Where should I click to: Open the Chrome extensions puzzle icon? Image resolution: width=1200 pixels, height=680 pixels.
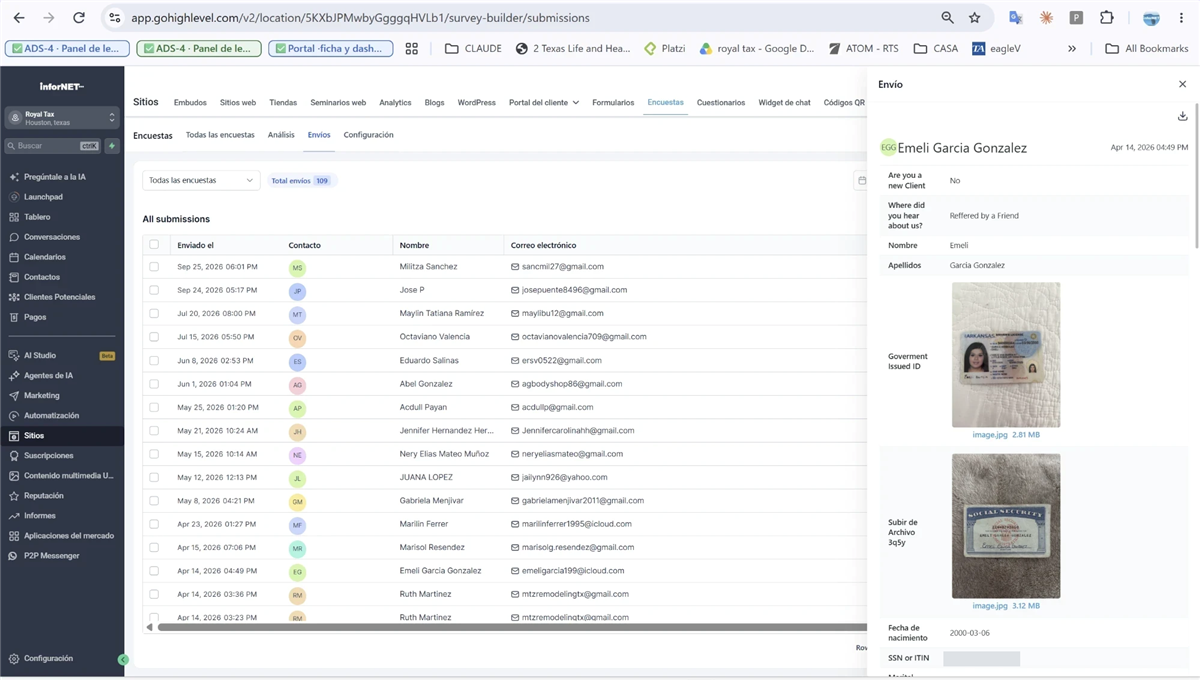click(x=1107, y=18)
